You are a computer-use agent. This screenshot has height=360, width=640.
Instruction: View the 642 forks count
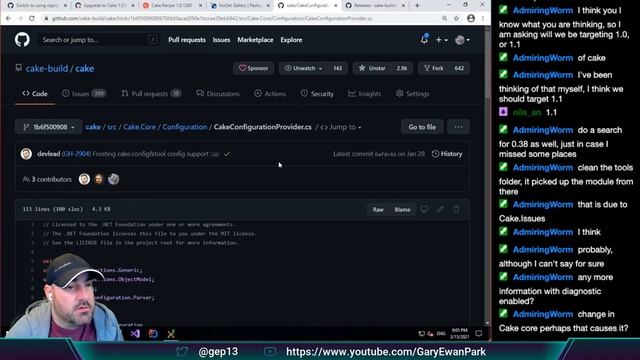(x=459, y=68)
